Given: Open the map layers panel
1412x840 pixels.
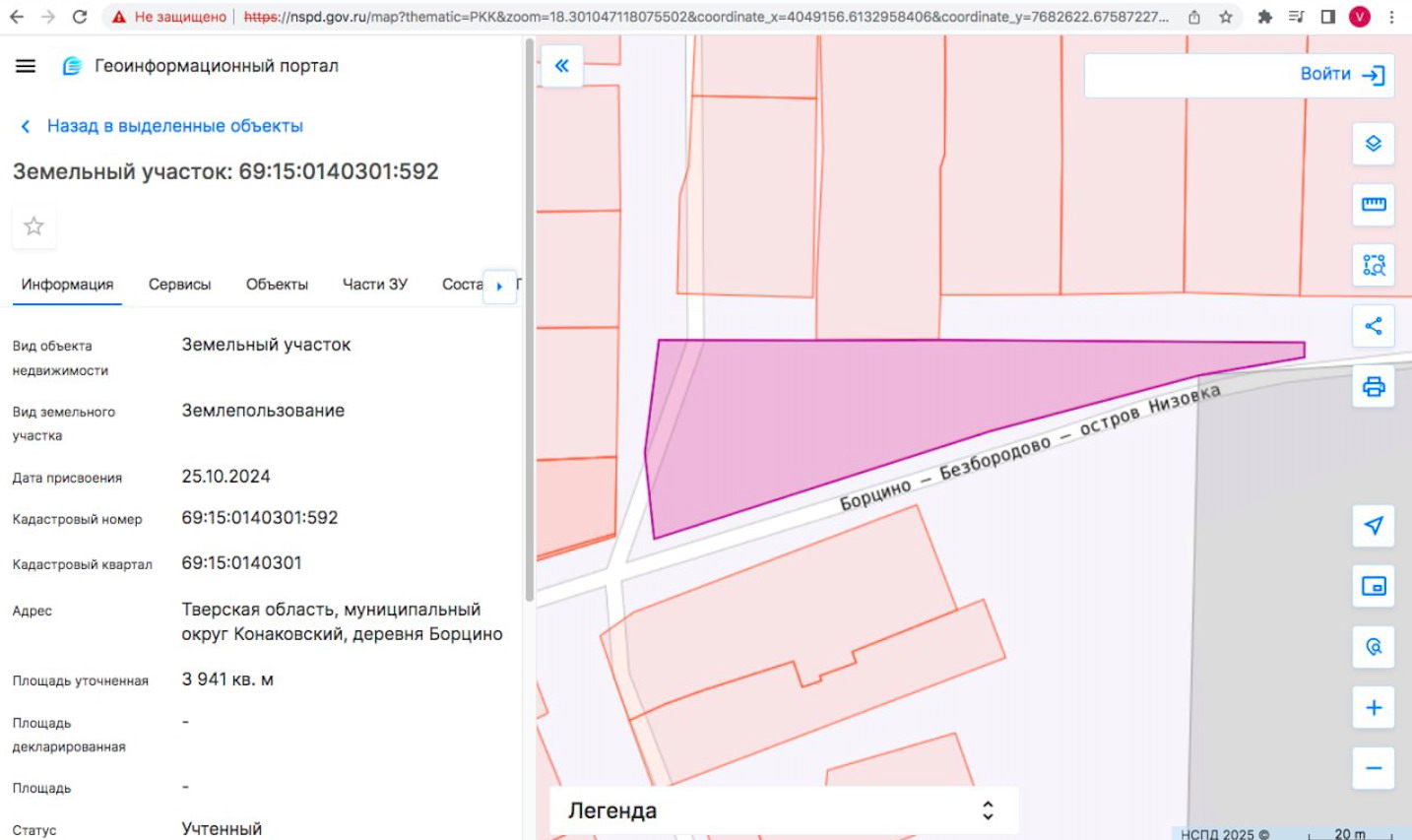Looking at the screenshot, I should point(1374,144).
